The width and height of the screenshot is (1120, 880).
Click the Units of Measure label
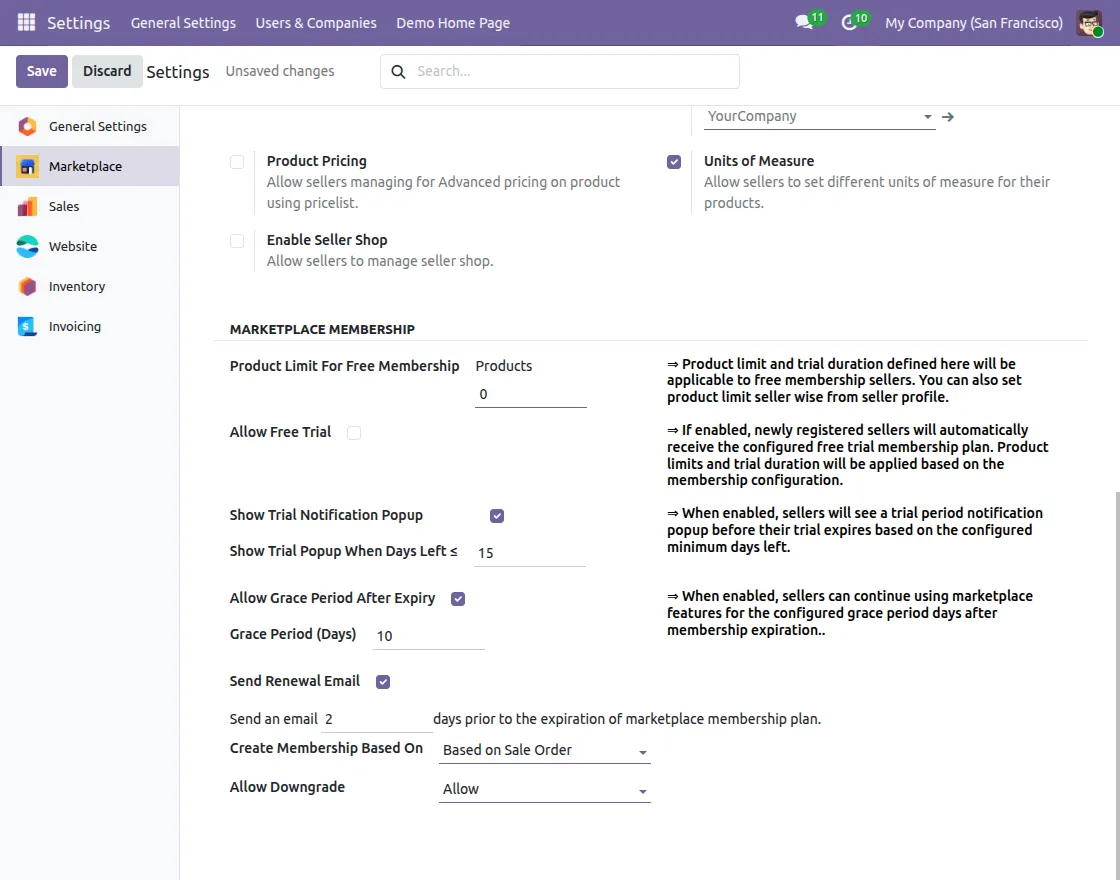(759, 161)
